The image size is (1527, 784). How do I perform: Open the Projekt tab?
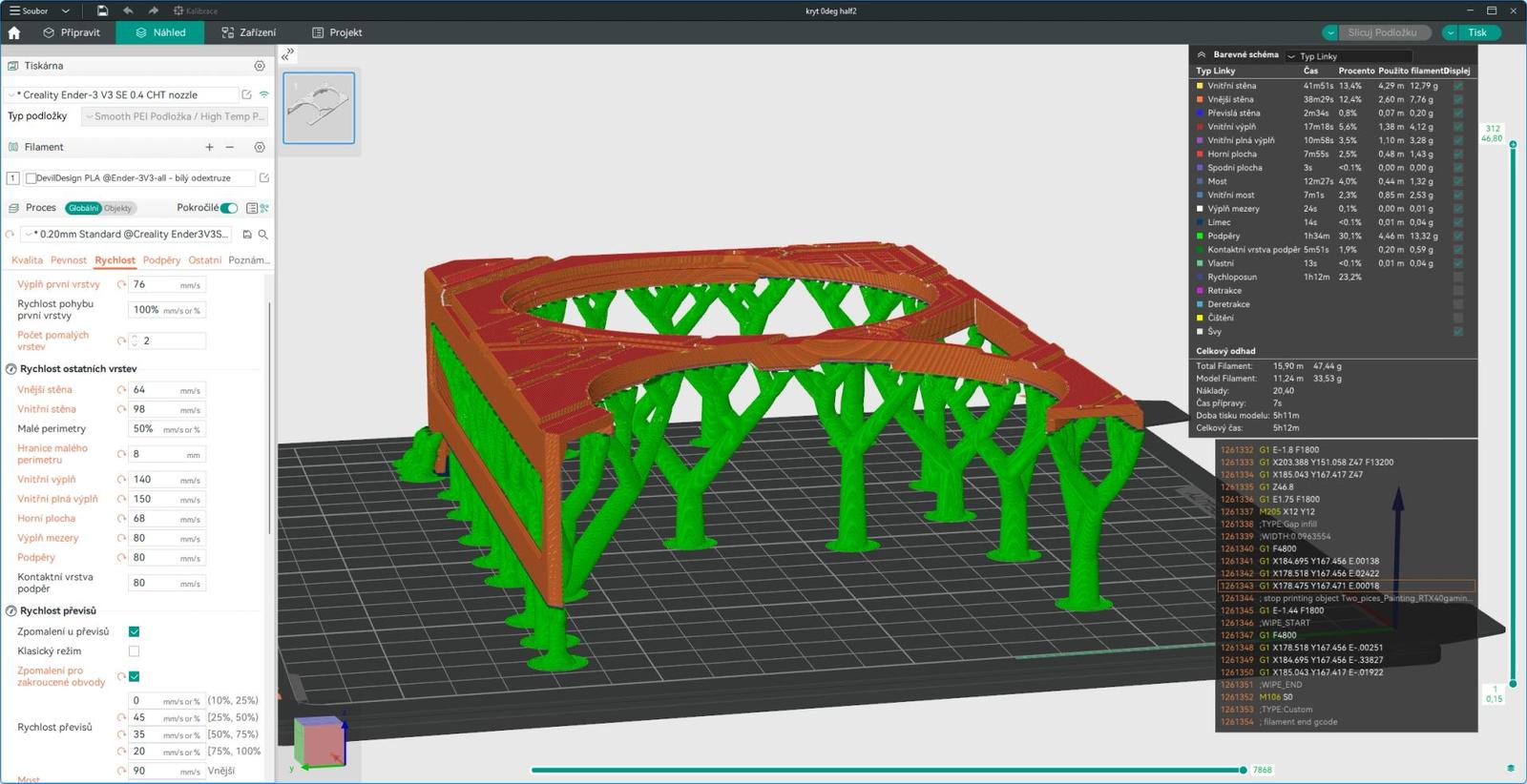(x=337, y=32)
